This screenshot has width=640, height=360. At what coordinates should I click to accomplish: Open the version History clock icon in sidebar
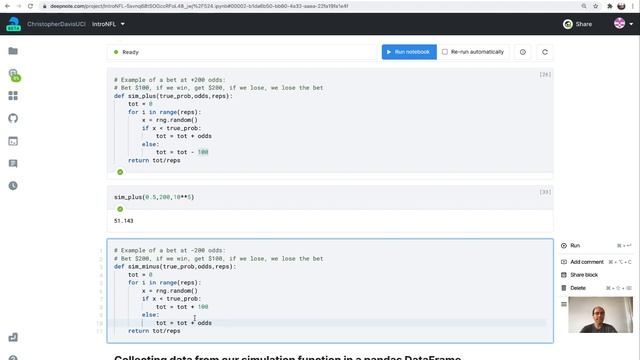13,186
